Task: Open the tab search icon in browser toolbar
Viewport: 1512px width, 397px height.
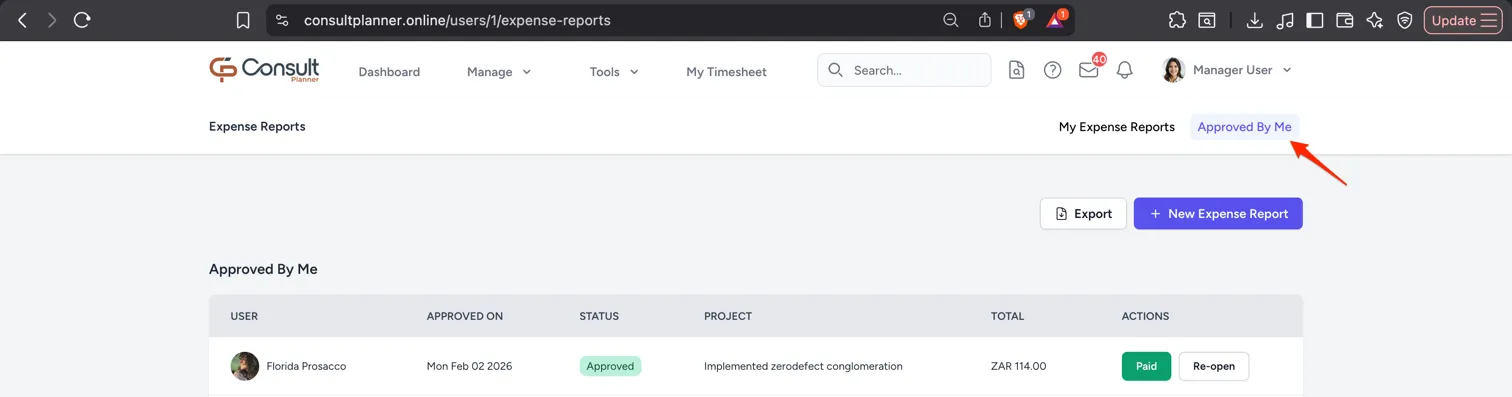Action: [1207, 20]
